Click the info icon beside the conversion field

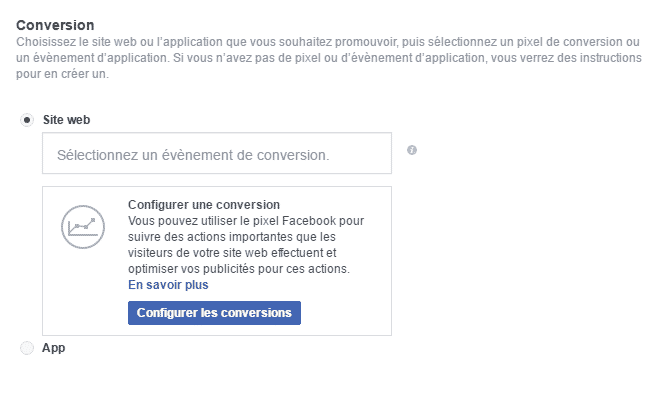coord(412,150)
